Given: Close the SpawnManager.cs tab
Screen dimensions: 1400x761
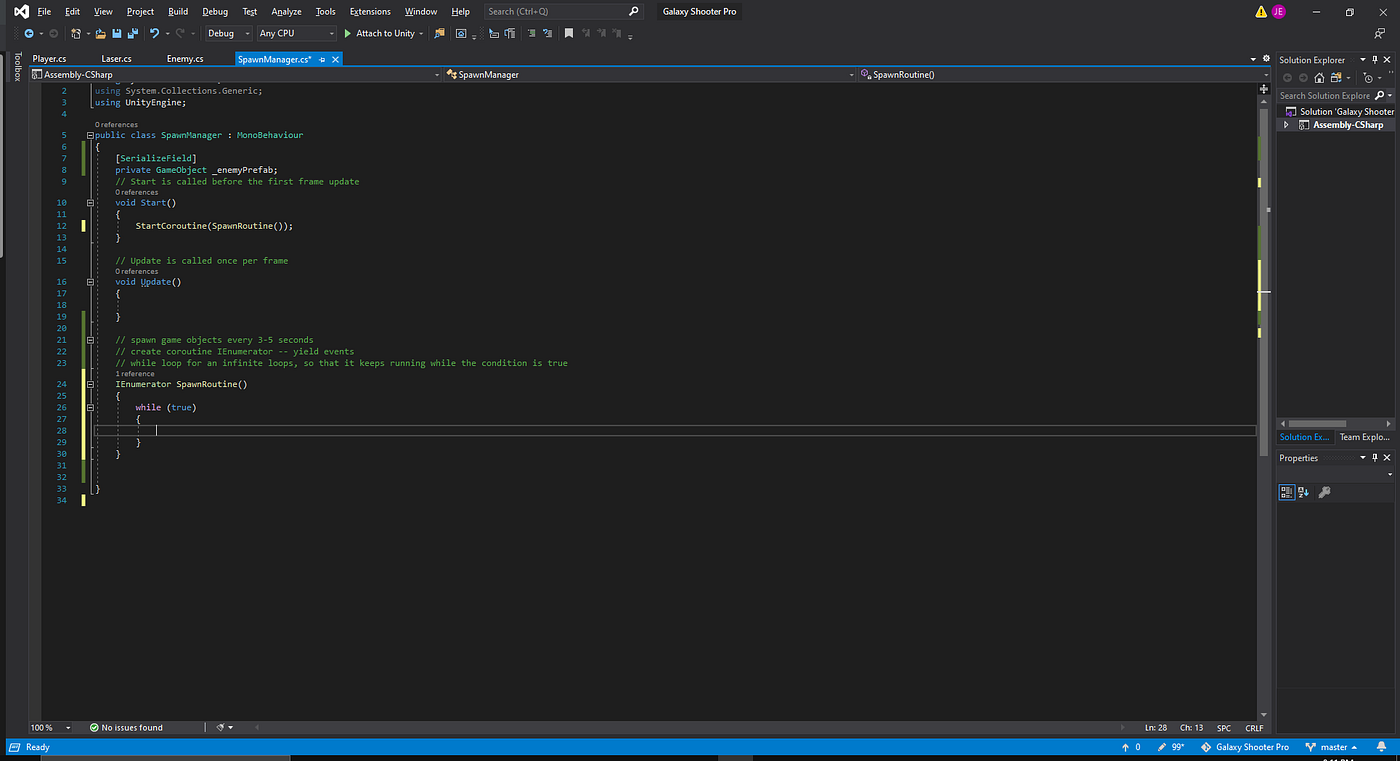Looking at the screenshot, I should (336, 59).
